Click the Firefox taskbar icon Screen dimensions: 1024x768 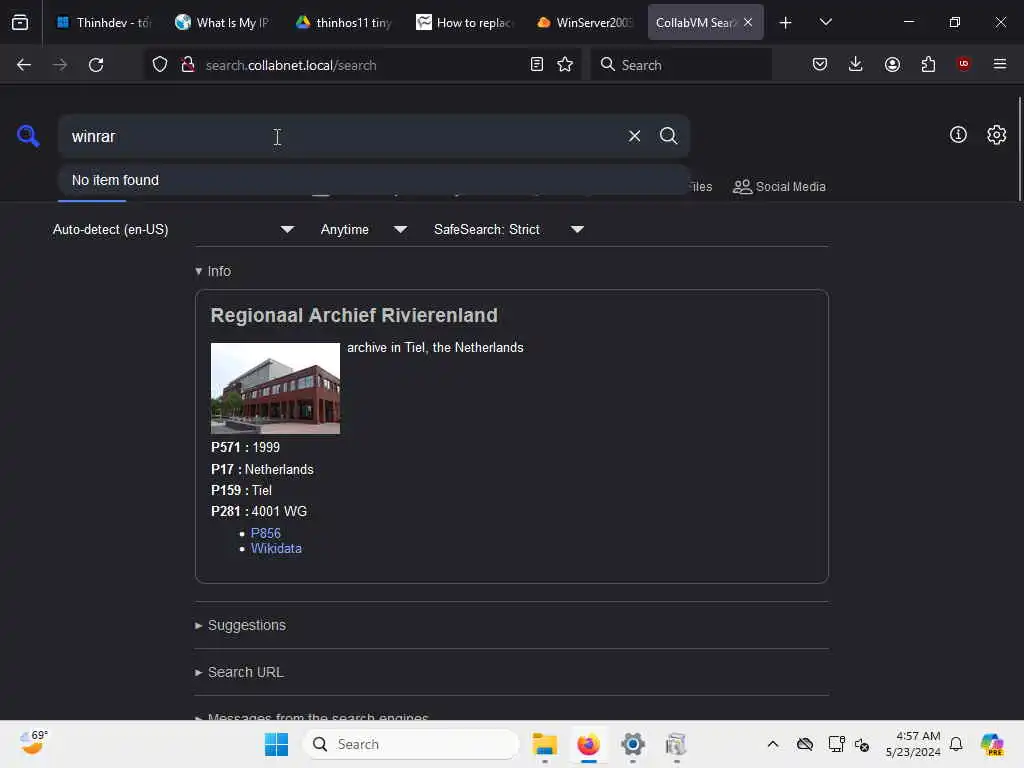tap(588, 744)
